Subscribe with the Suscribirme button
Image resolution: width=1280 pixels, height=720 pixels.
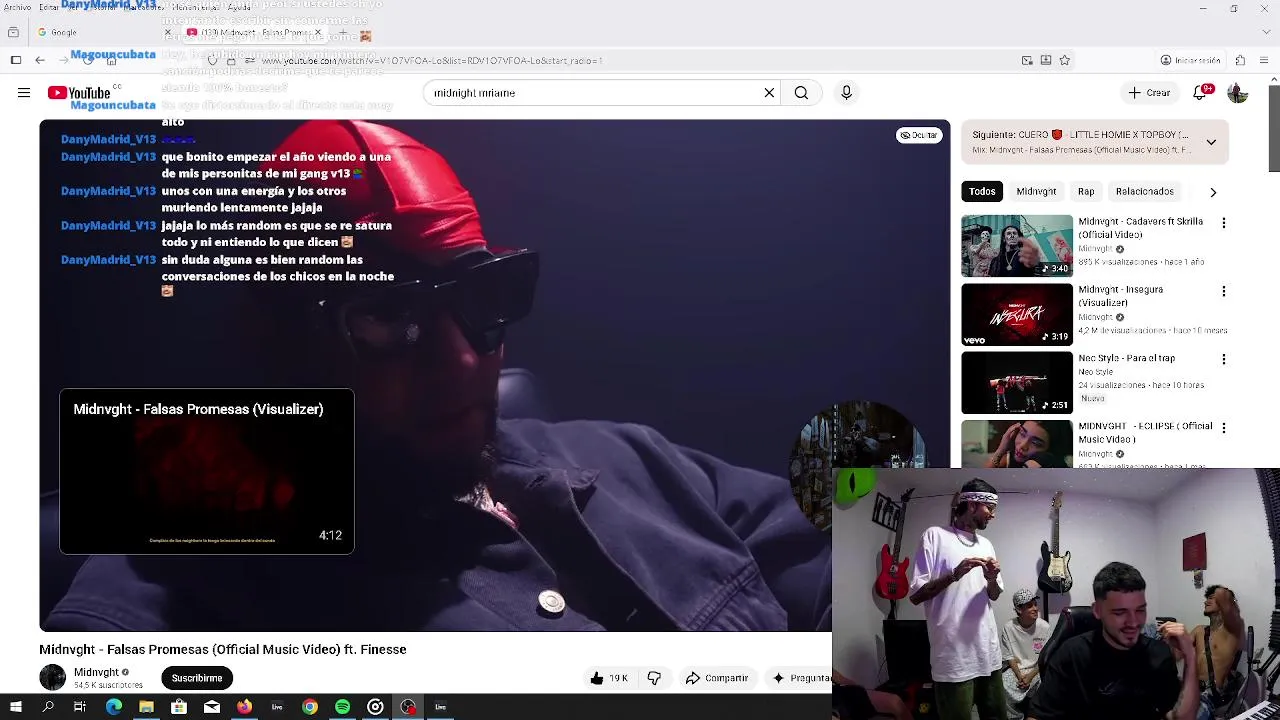pos(197,678)
